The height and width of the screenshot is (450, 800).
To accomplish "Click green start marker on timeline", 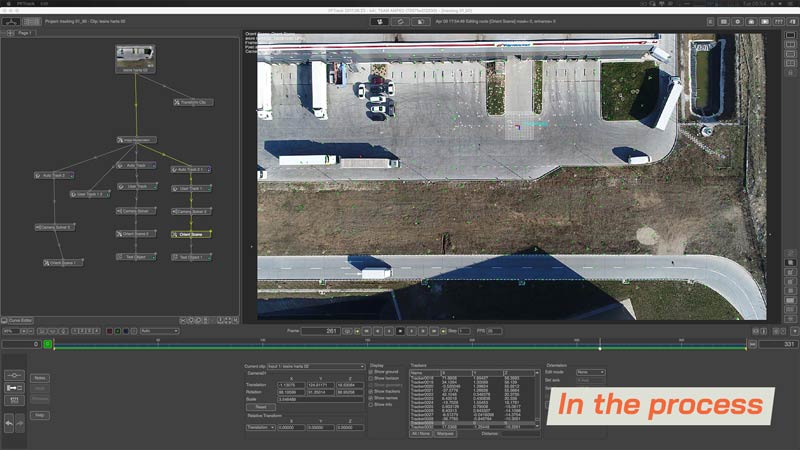I will [47, 344].
